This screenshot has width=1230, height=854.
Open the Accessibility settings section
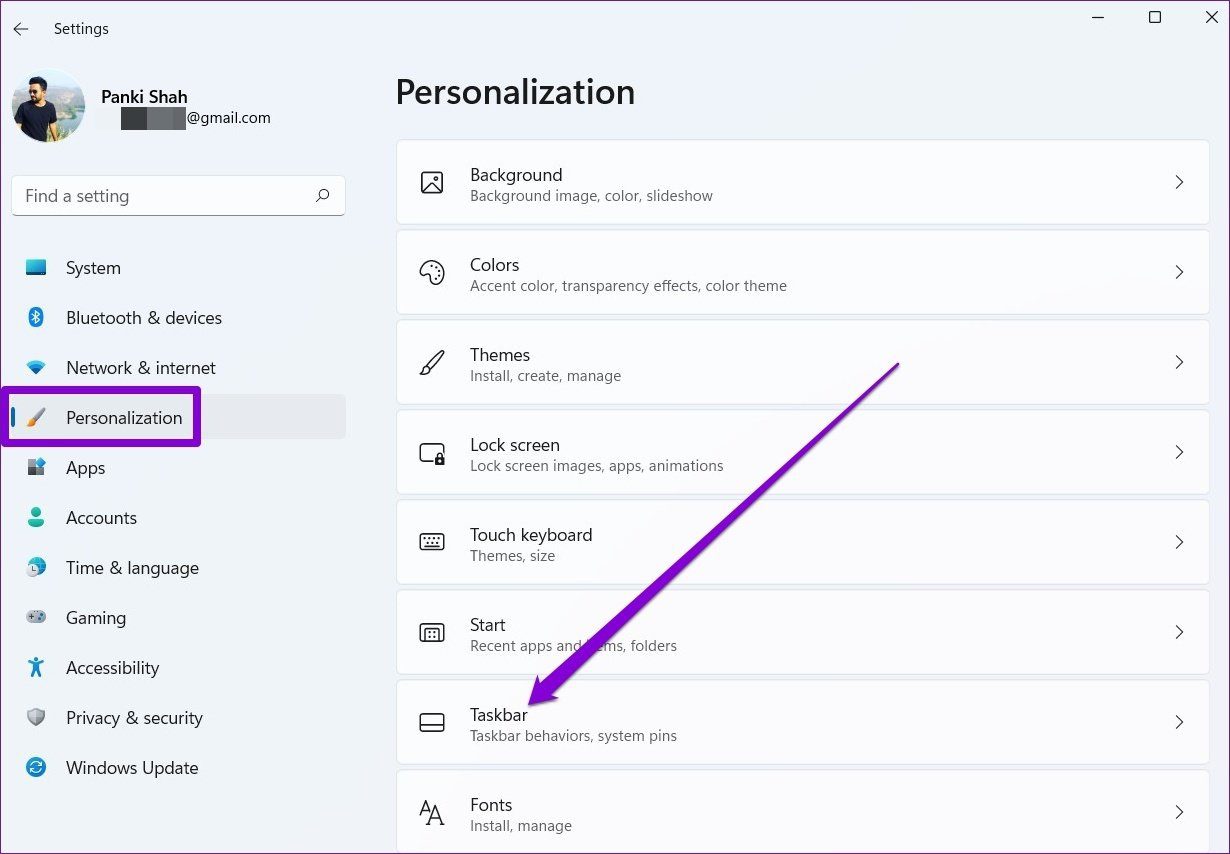[178, 668]
